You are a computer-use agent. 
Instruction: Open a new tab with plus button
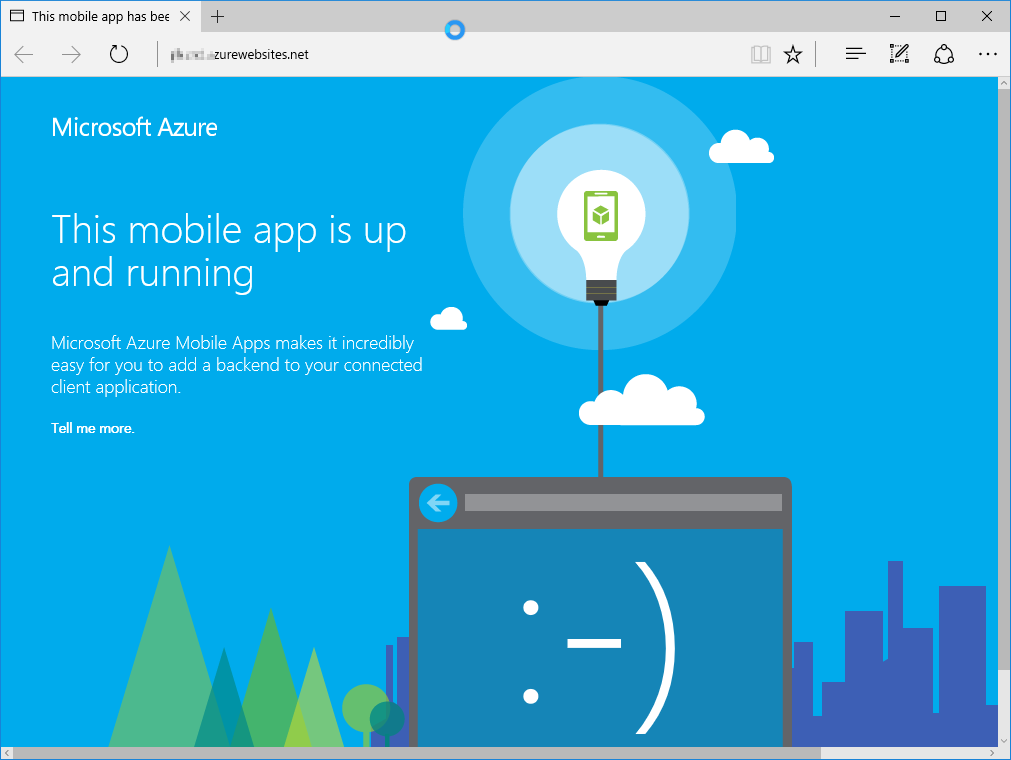(218, 17)
